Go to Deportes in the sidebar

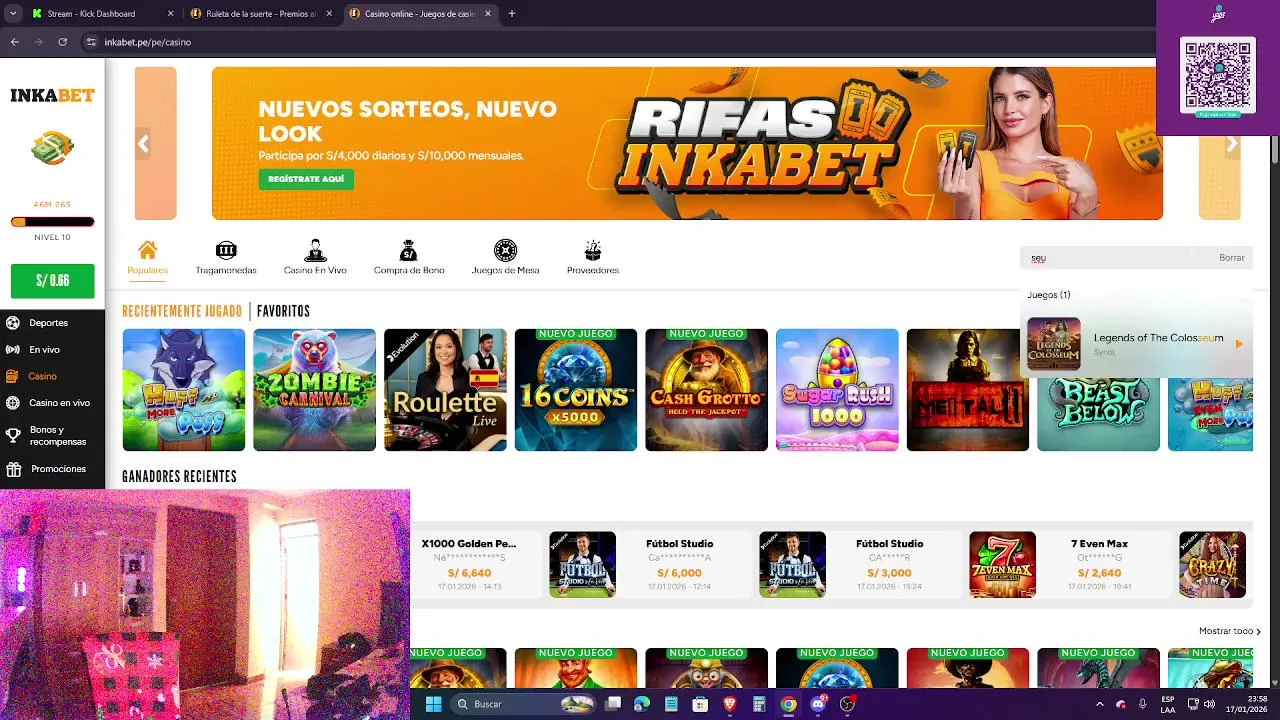[48, 323]
